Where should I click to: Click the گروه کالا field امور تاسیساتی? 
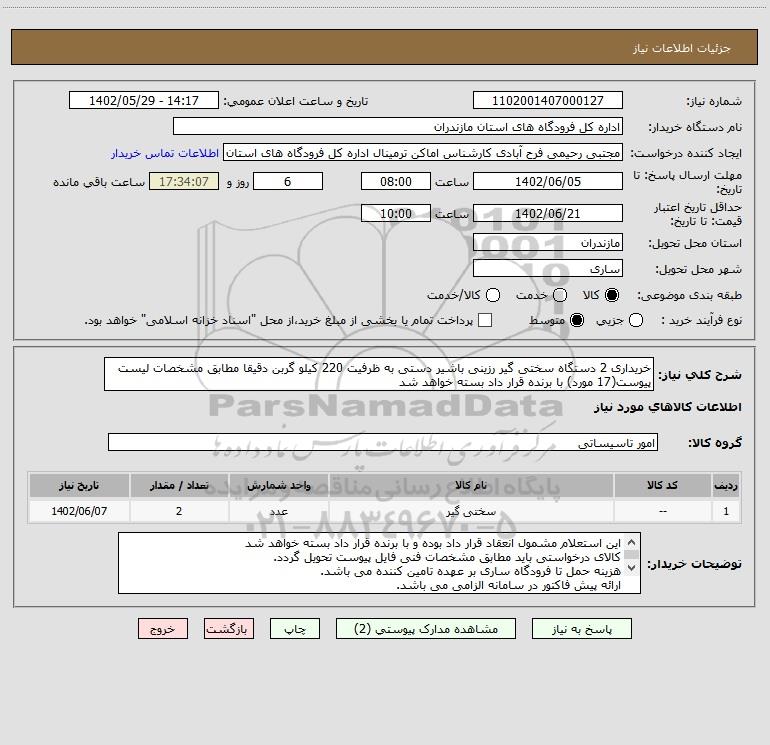383,442
